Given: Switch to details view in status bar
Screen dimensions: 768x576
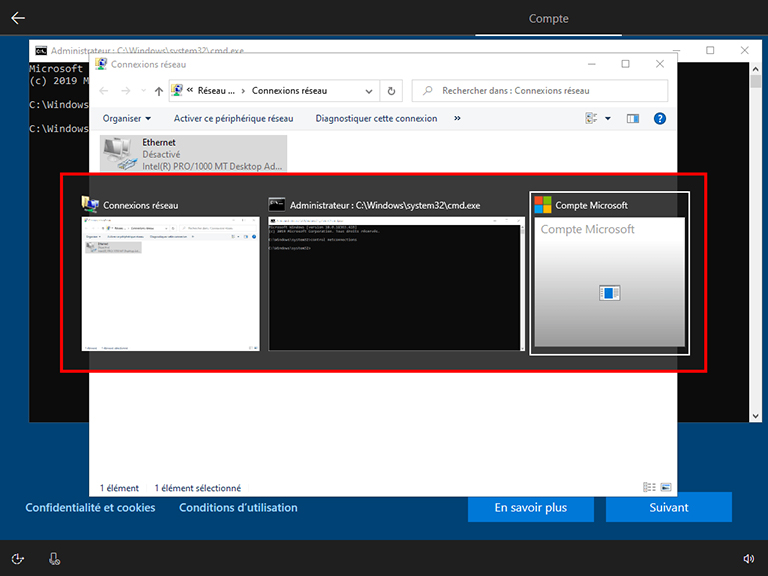Looking at the screenshot, I should tap(649, 488).
